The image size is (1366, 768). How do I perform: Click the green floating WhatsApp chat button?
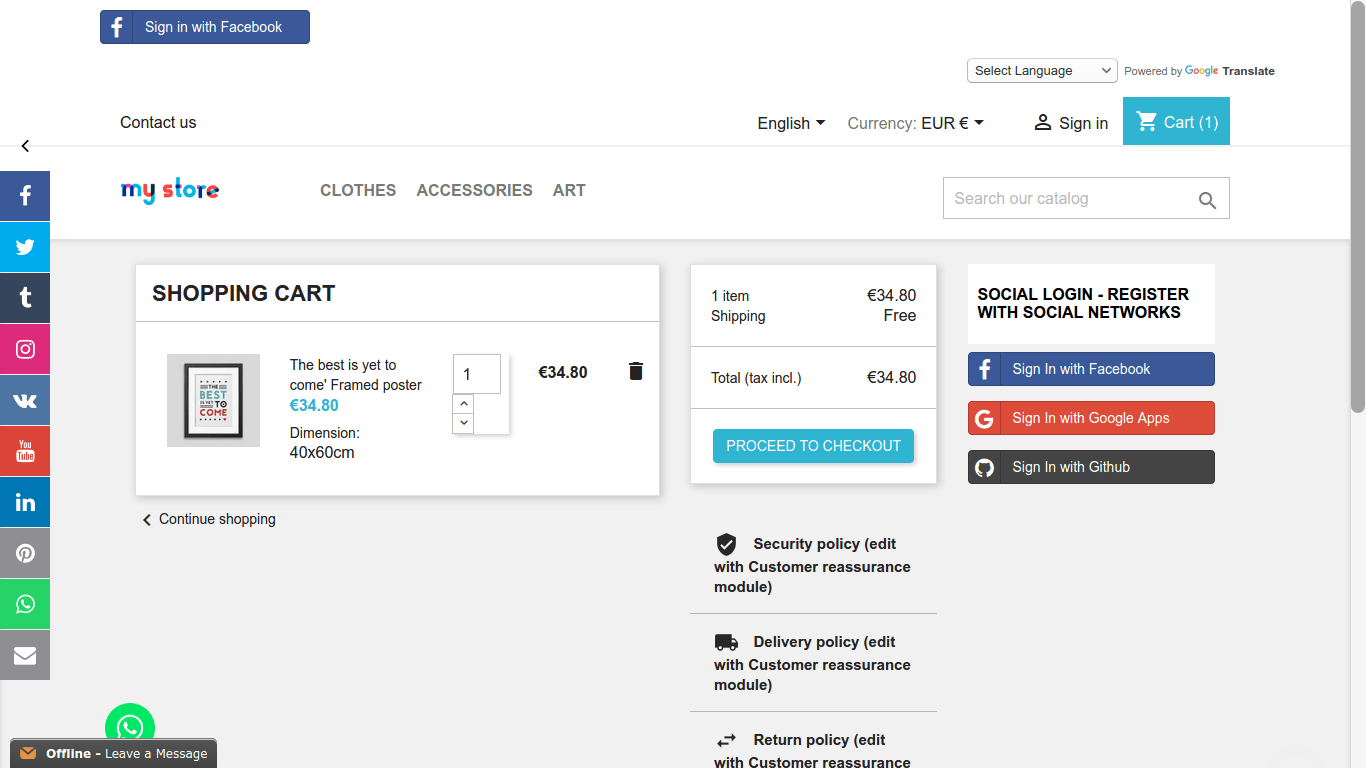pyautogui.click(x=130, y=726)
